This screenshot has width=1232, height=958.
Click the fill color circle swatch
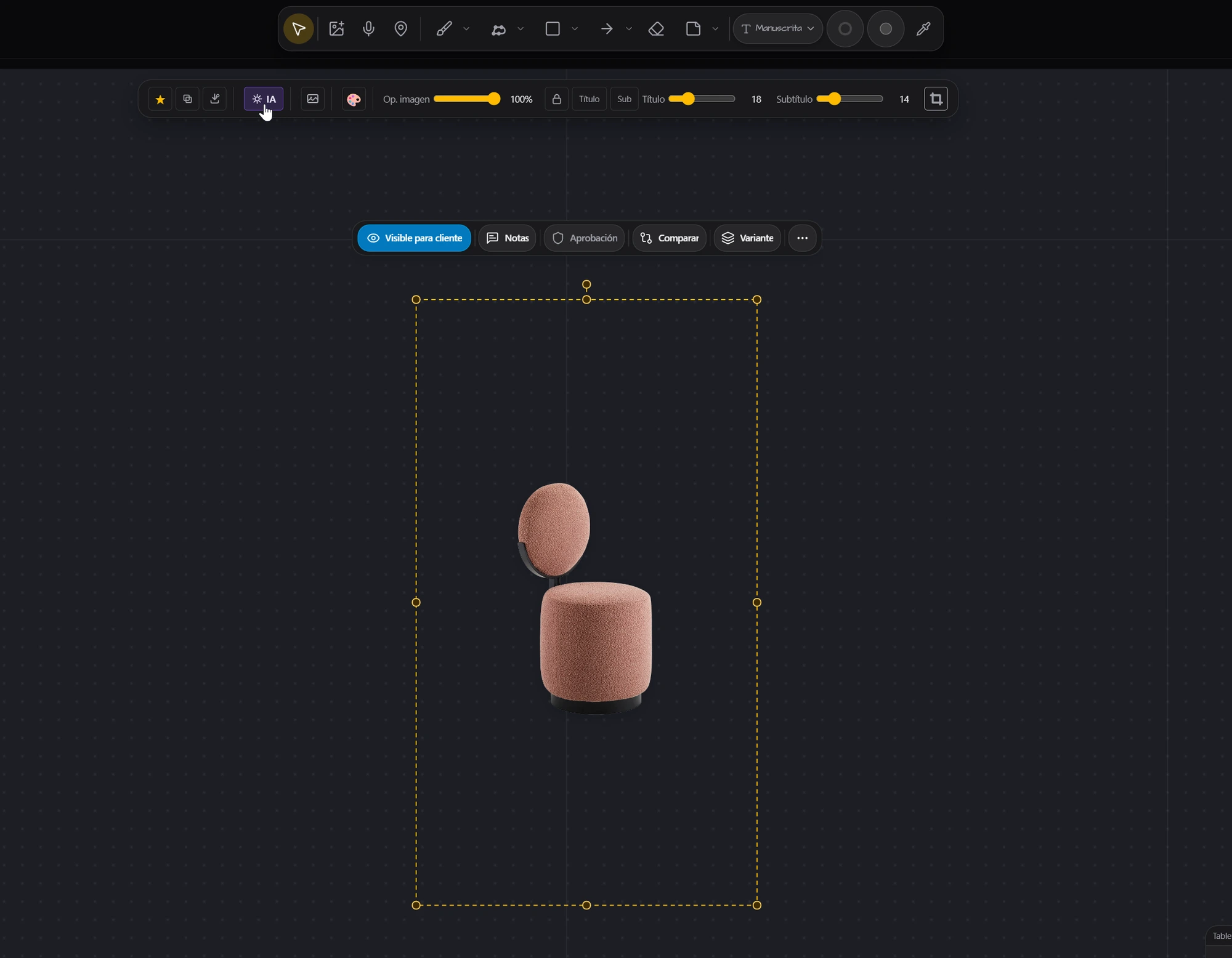pyautogui.click(x=886, y=29)
